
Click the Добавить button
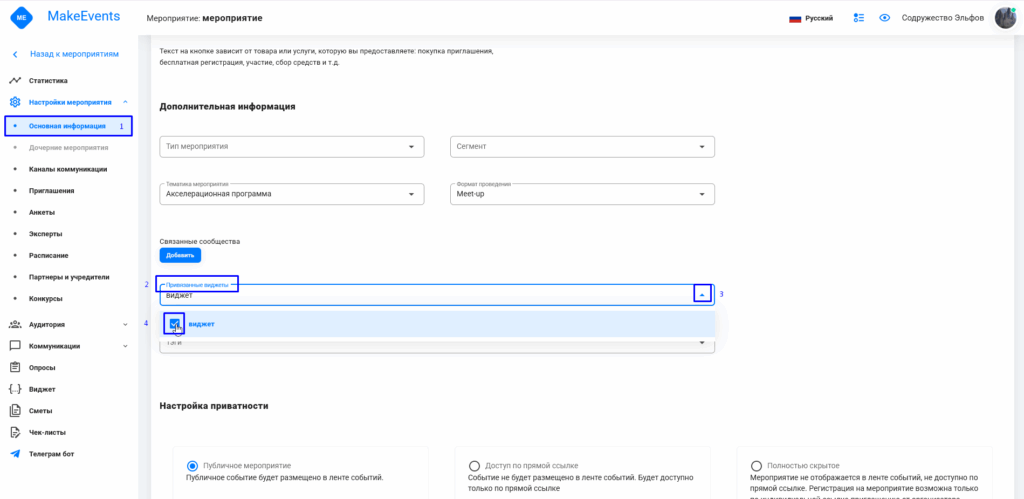pos(180,256)
